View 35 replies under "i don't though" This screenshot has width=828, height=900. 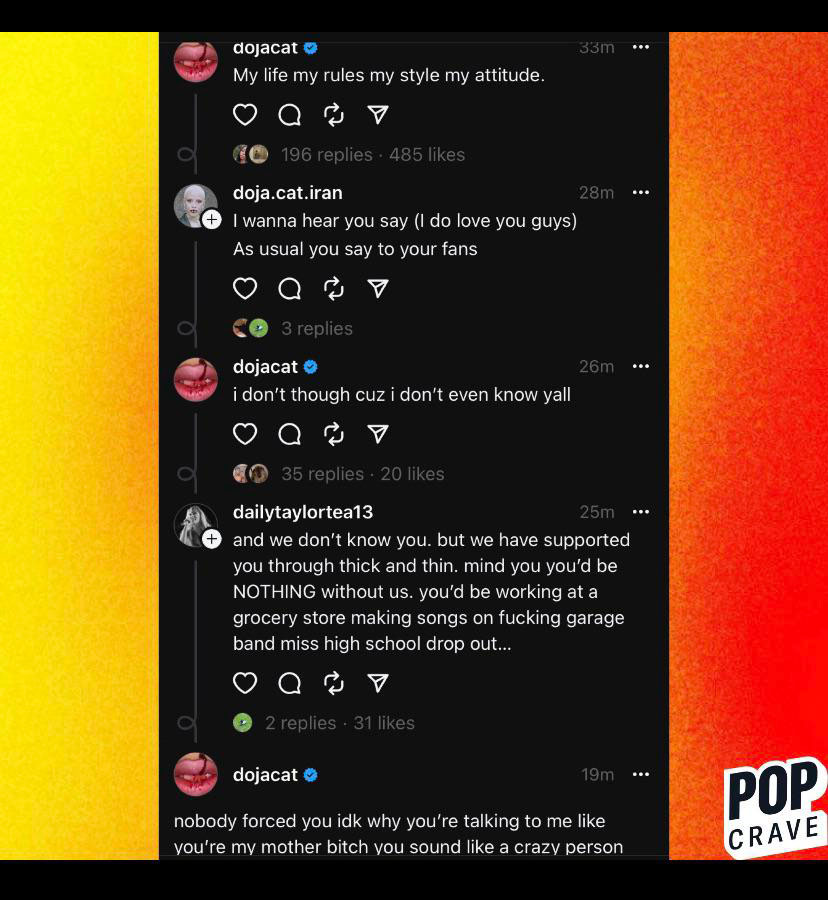point(322,474)
